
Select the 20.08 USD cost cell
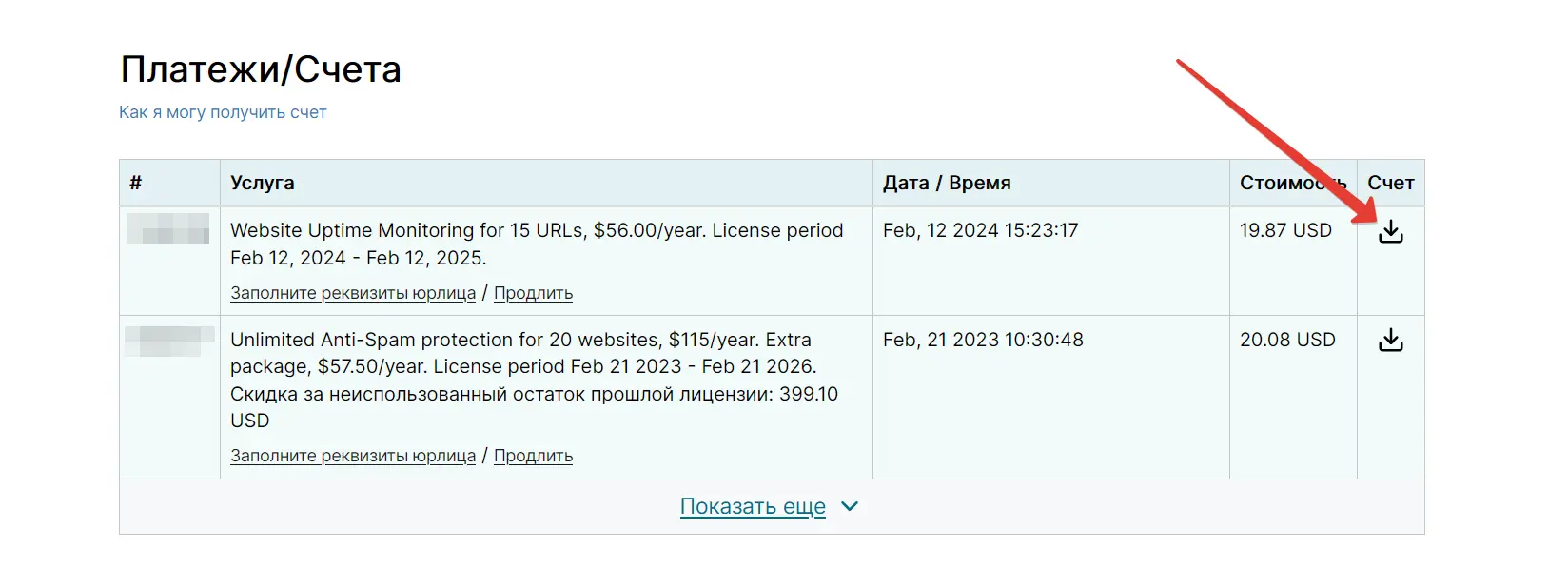point(1286,340)
